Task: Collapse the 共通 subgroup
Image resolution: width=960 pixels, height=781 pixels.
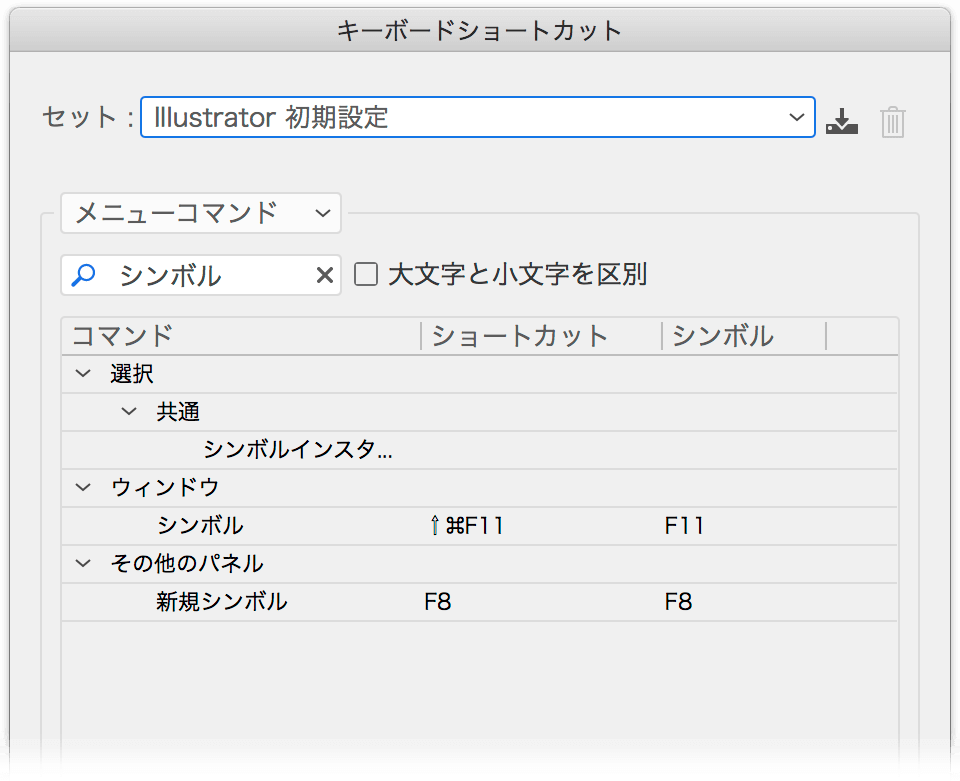Action: (x=129, y=411)
